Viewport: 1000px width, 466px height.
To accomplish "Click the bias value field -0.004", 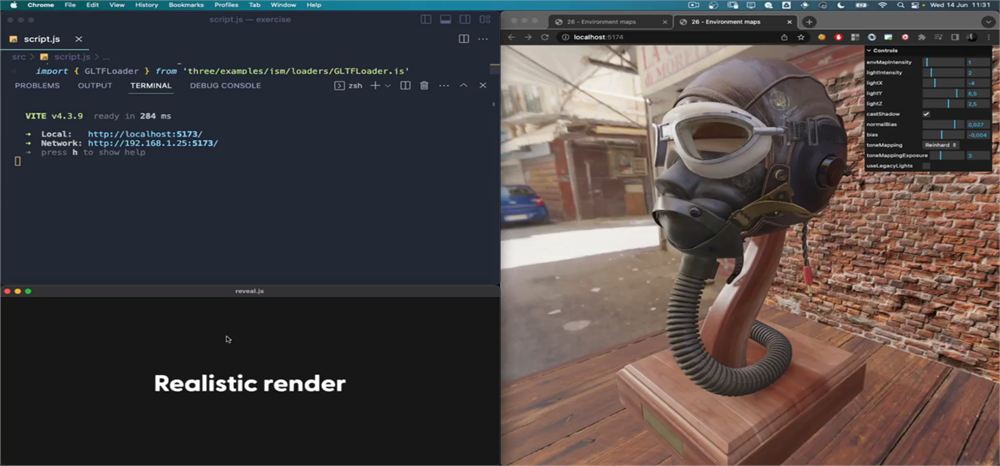I will coord(978,135).
